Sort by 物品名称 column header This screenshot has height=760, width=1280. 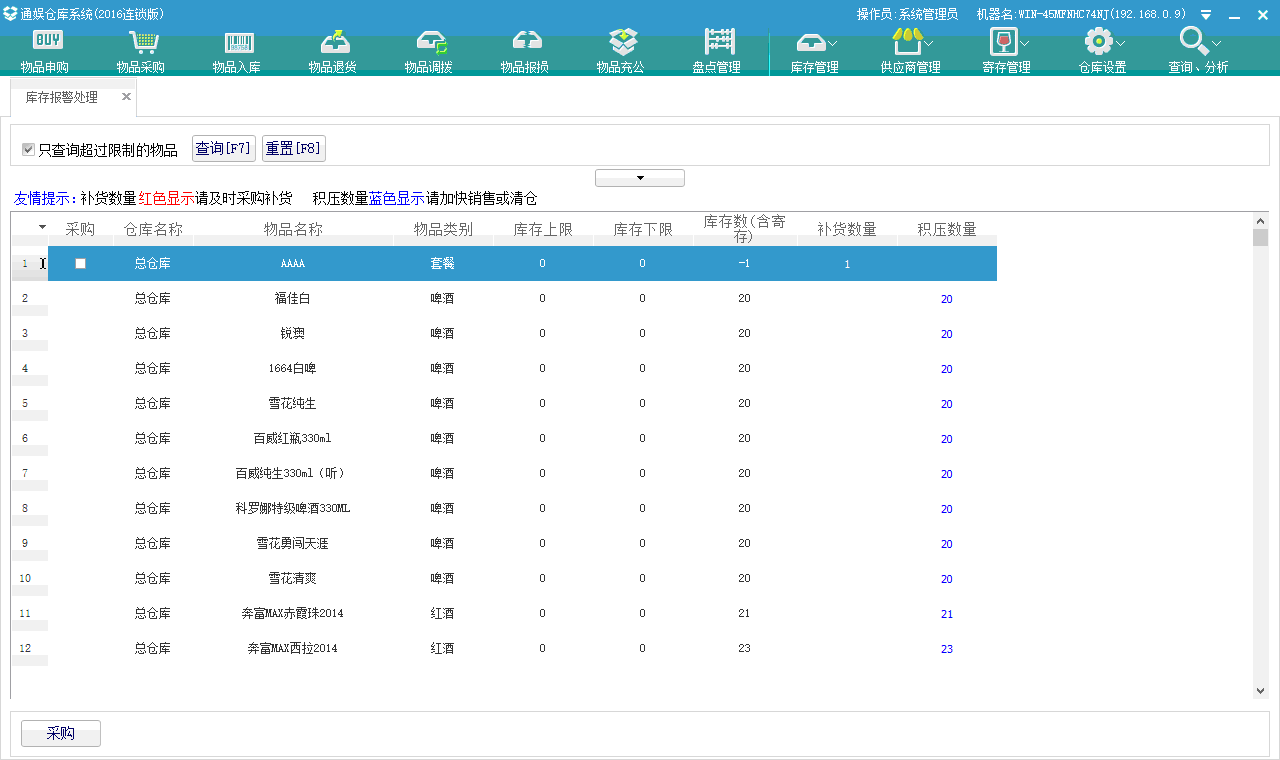(293, 229)
